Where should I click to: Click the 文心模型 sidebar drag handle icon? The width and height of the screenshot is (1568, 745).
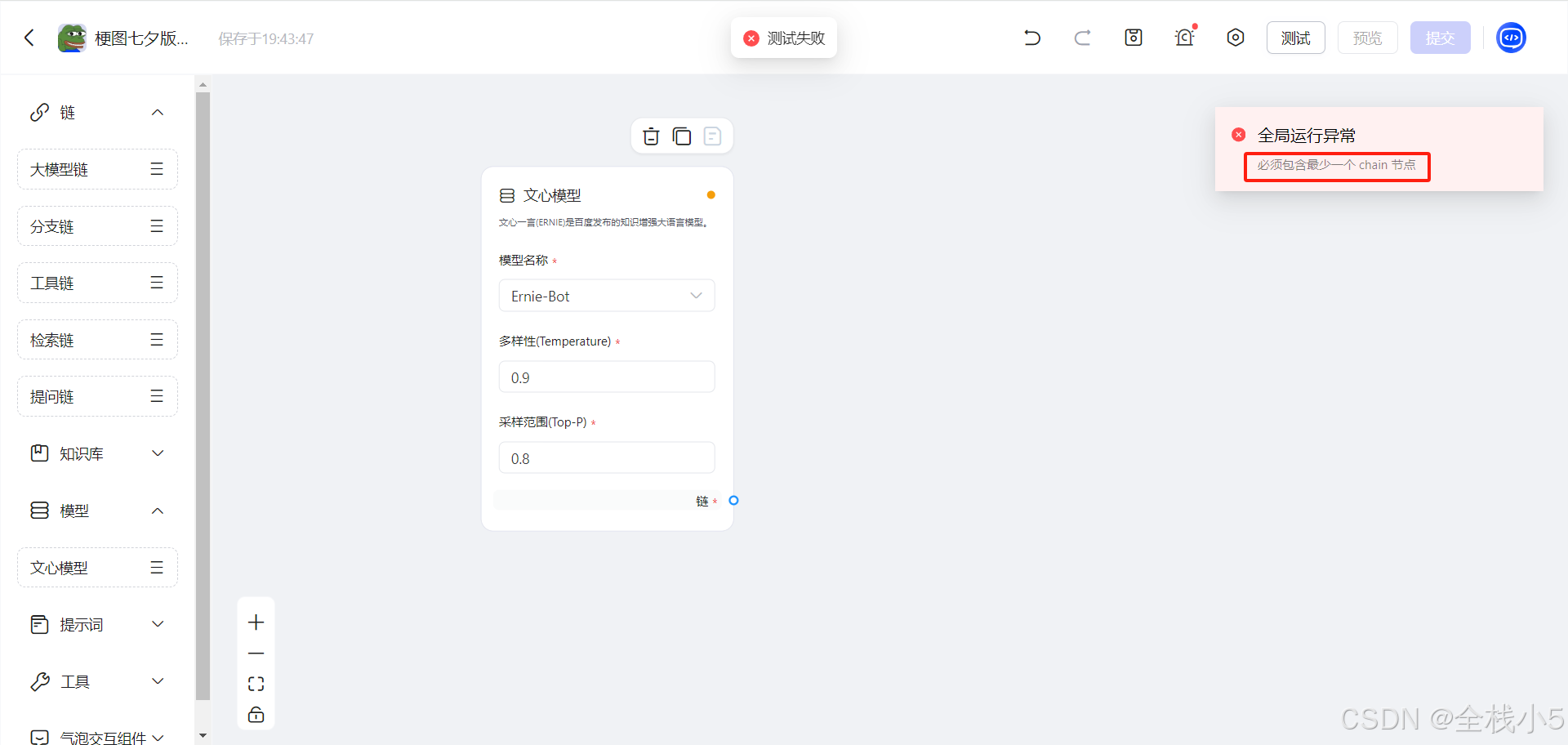[x=157, y=567]
